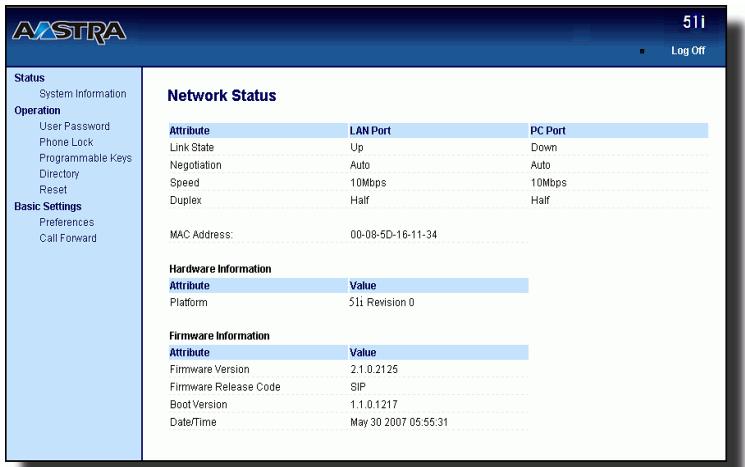Click the Link State row label
The width and height of the screenshot is (745, 467).
pos(191,147)
